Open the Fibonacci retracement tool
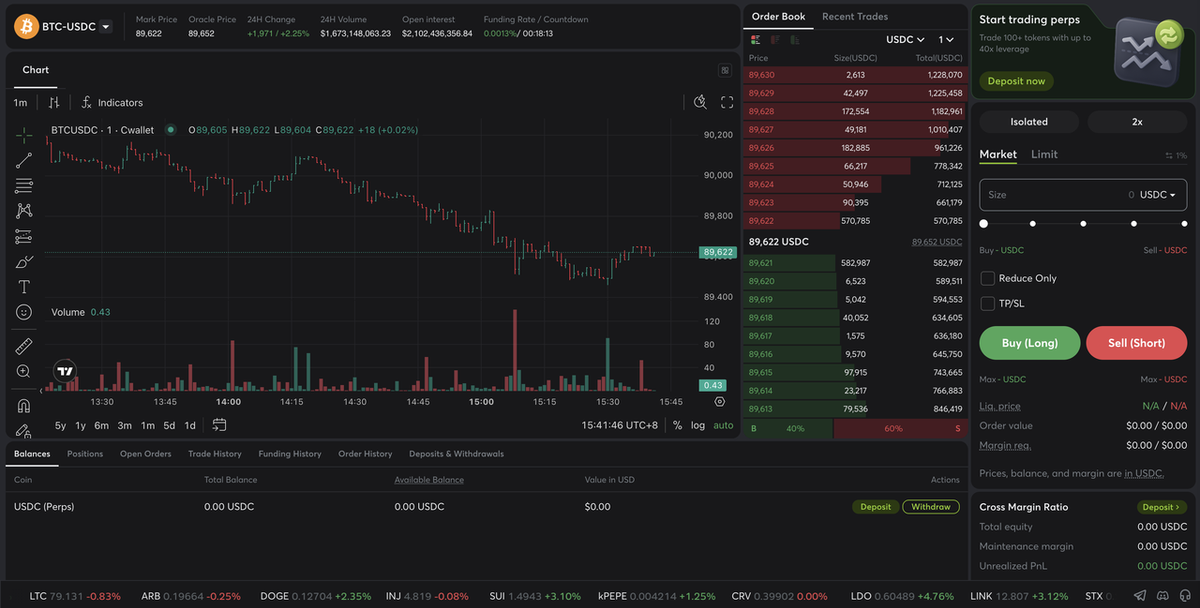 tap(24, 185)
